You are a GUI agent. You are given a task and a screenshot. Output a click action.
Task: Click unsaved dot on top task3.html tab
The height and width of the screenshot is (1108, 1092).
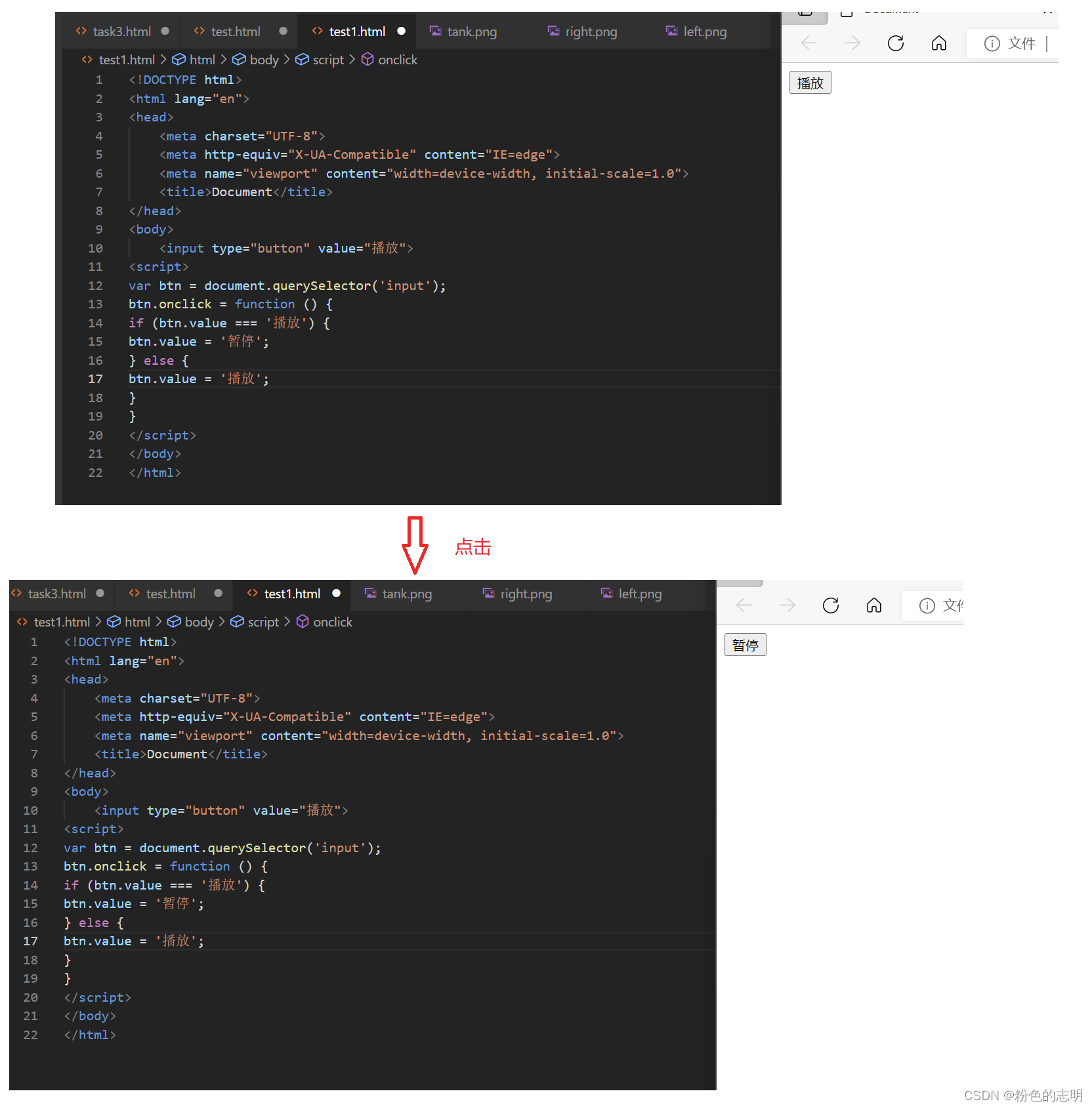[165, 31]
